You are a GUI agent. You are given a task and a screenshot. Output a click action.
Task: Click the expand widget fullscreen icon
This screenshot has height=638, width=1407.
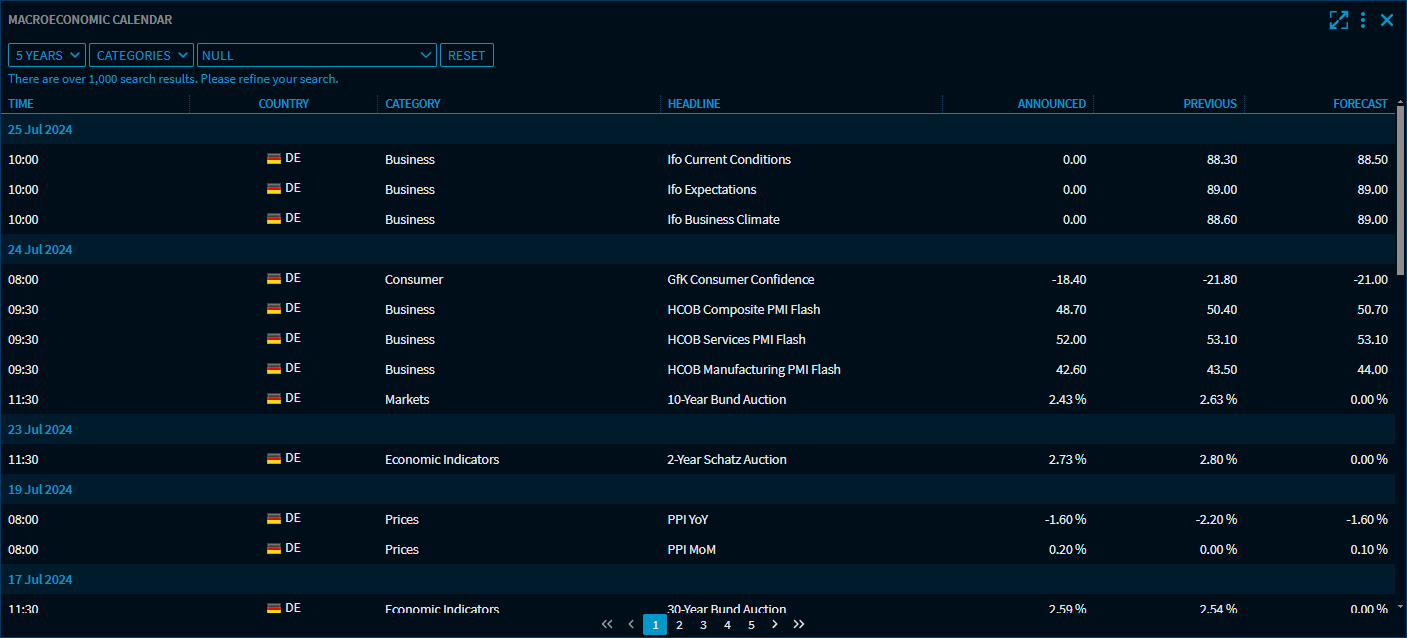click(1338, 20)
